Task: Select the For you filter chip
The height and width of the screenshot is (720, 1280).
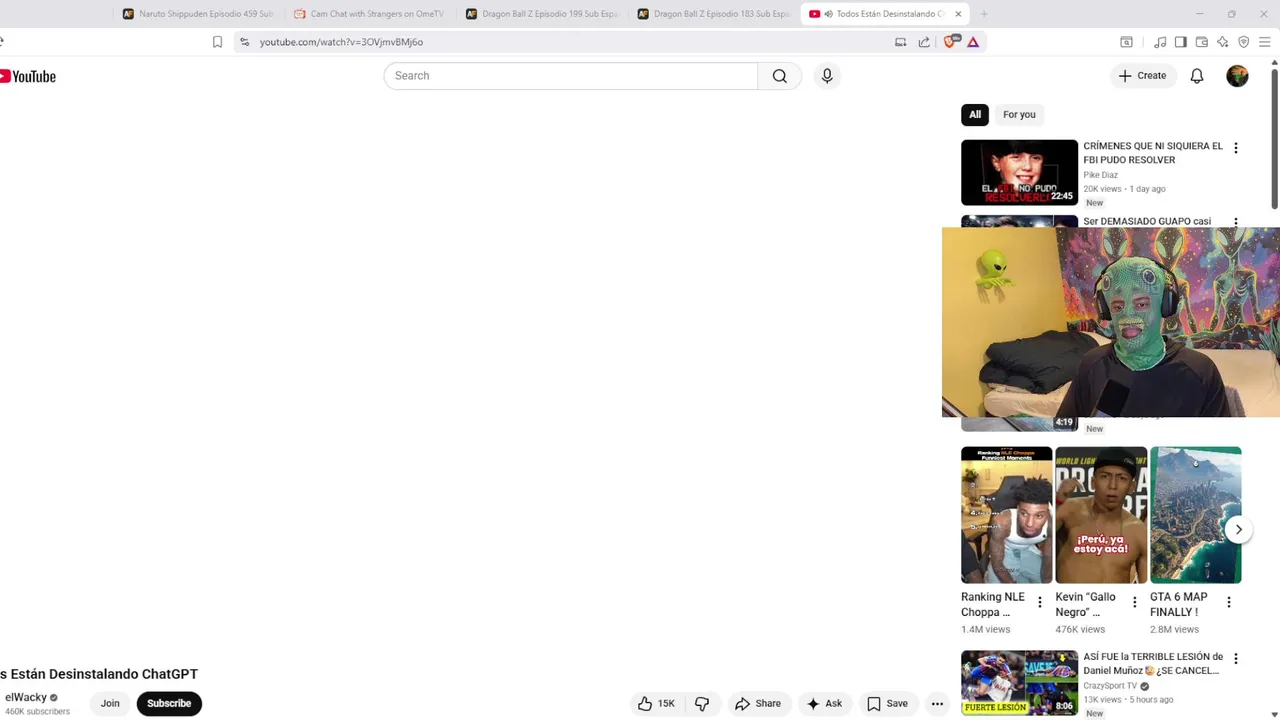Action: 1019,114
